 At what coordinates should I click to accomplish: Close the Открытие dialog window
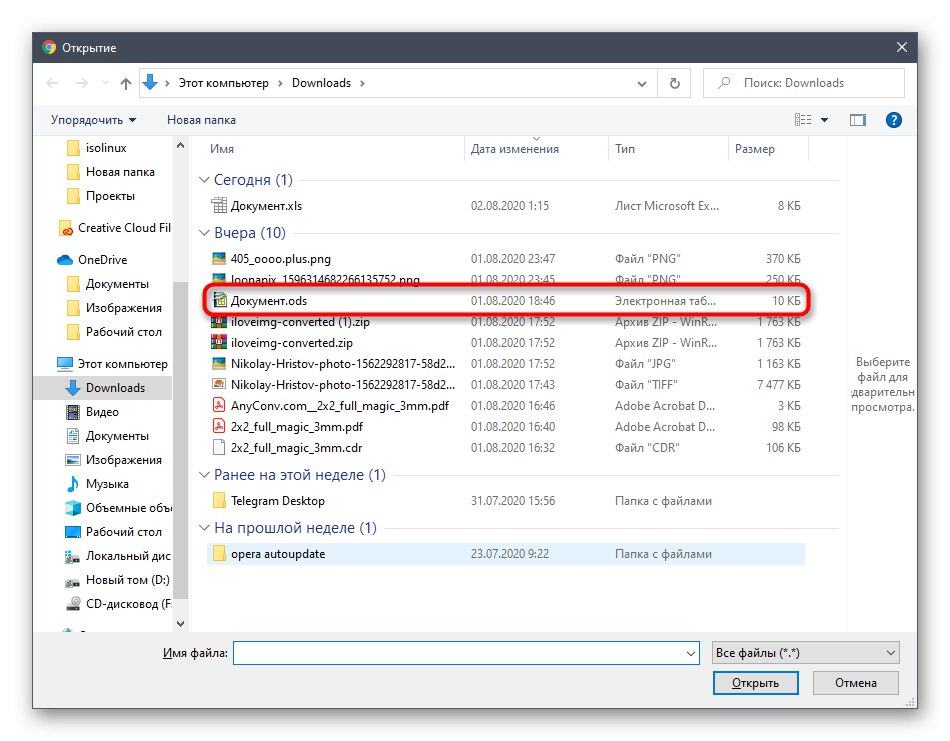902,47
